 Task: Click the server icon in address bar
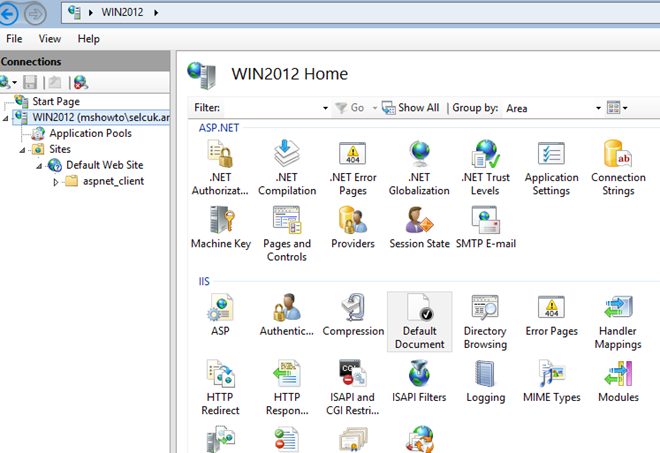(x=75, y=12)
